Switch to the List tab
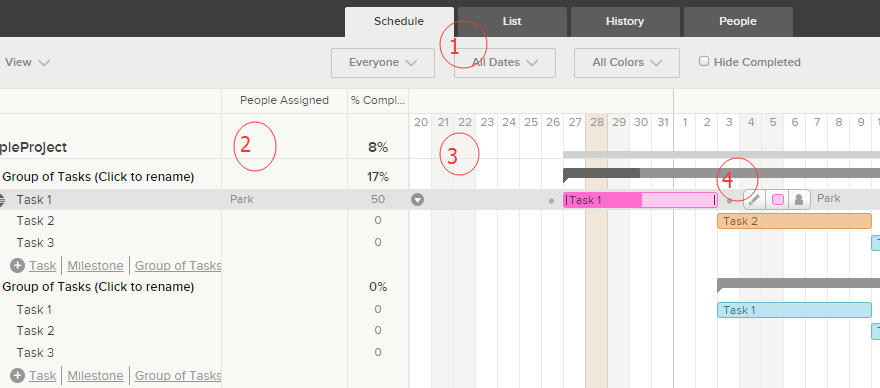This screenshot has height=388, width=880. [x=512, y=22]
